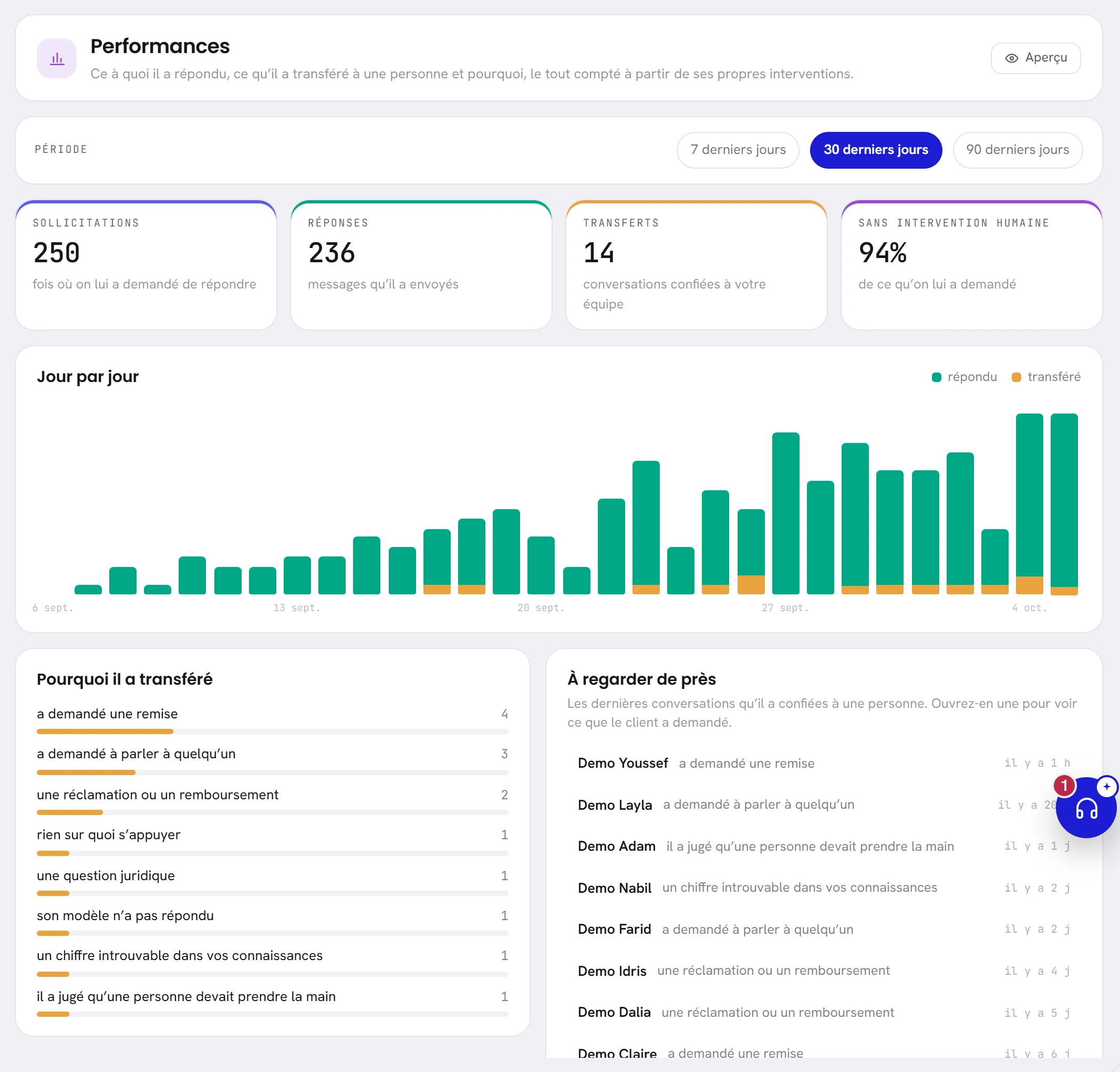The width and height of the screenshot is (1120, 1072).
Task: Click the 'À regarder de près' heading
Action: pos(641,679)
